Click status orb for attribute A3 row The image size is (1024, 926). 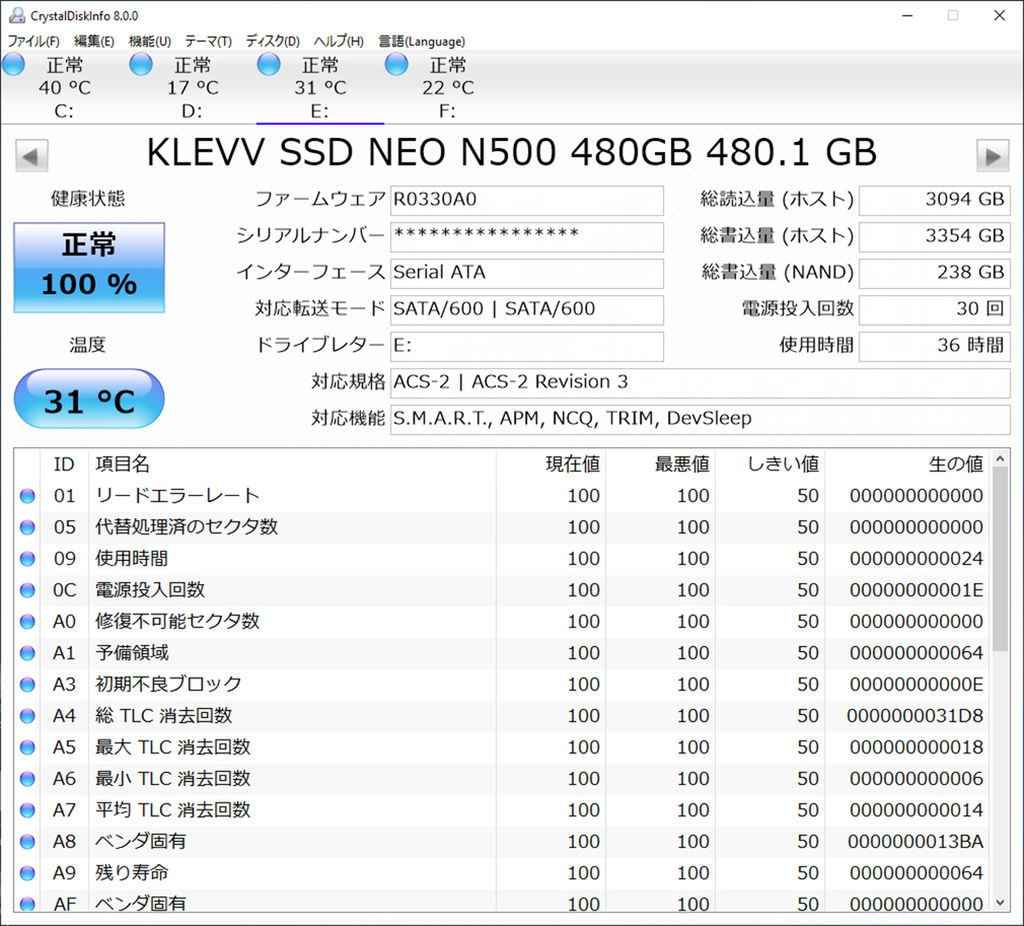[x=27, y=684]
